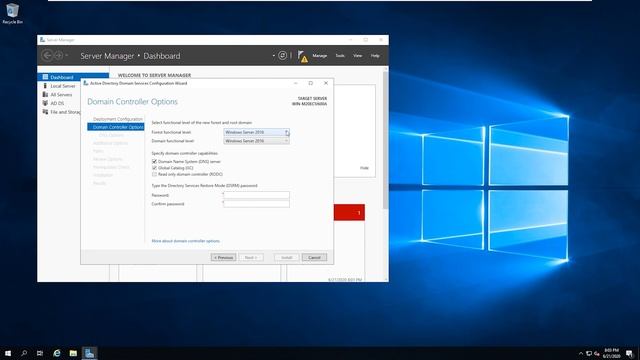
Task: Open the Recycle Bin desktop icon
Action: (12, 13)
